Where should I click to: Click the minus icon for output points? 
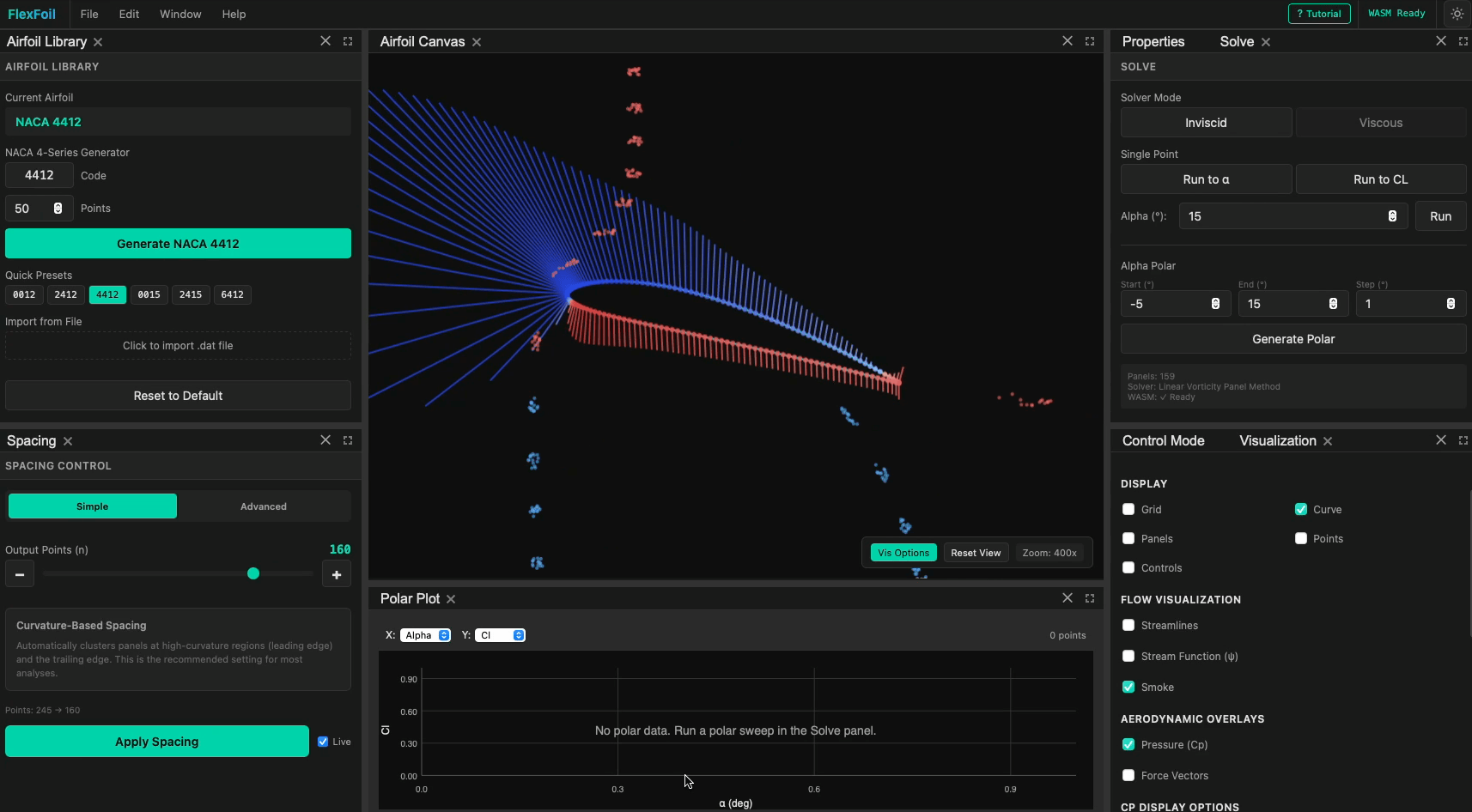click(x=20, y=574)
